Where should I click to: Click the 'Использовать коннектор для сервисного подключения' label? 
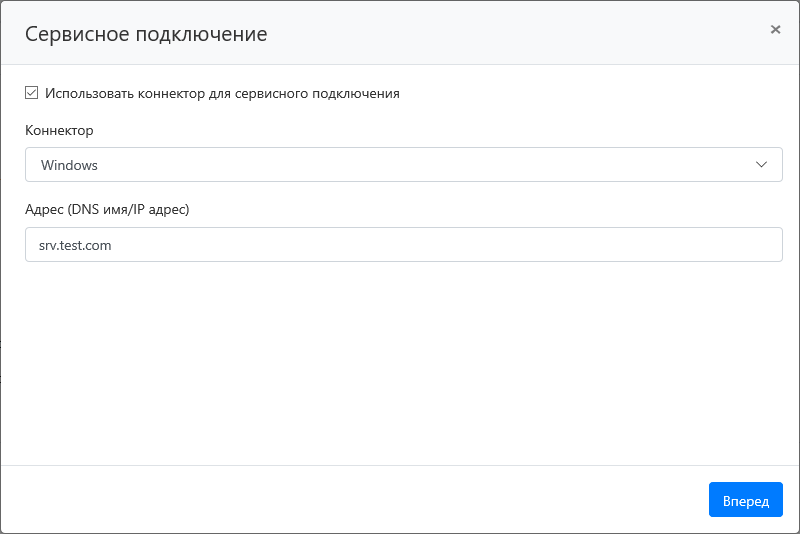222,93
